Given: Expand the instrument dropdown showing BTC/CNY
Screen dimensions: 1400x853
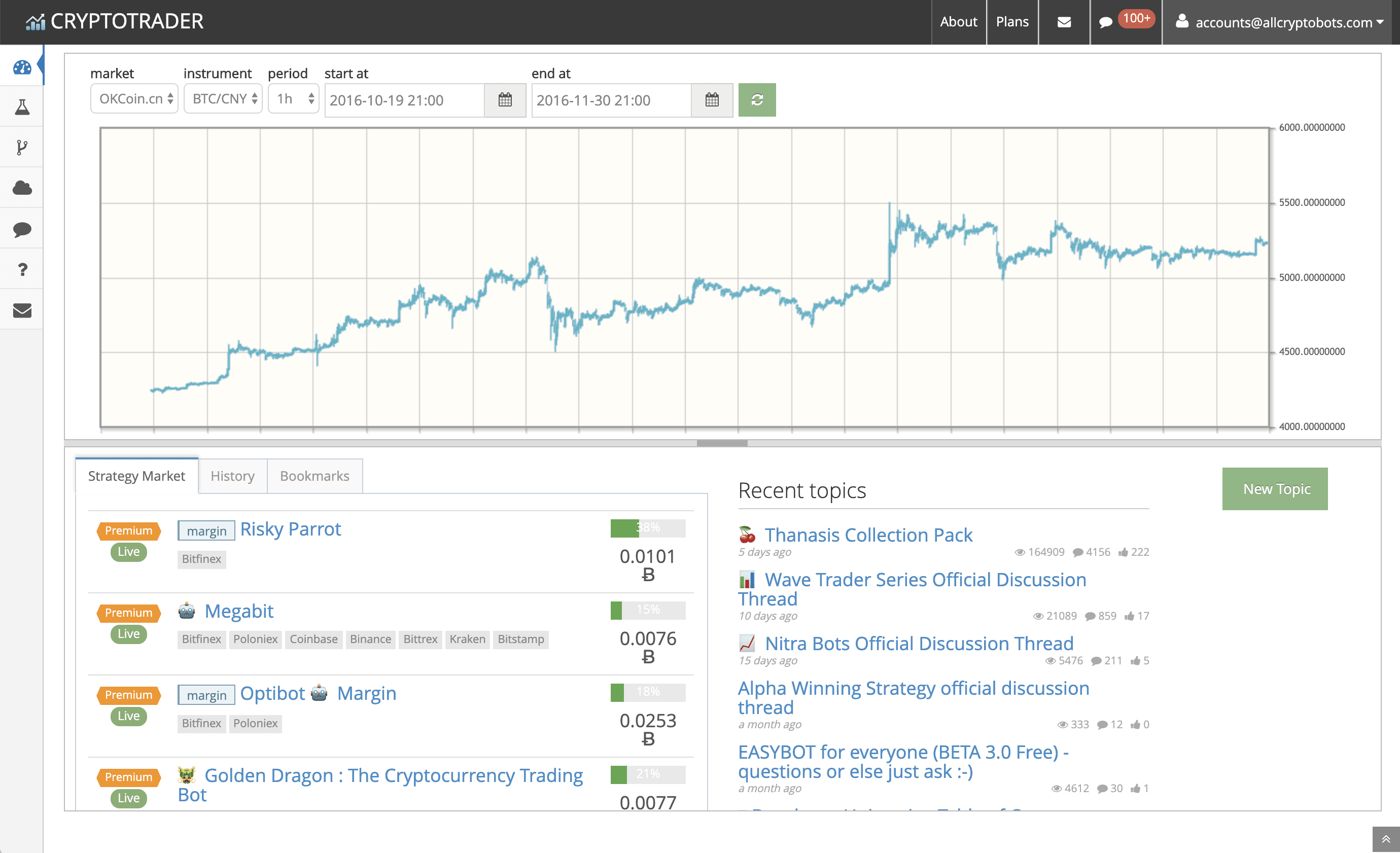Looking at the screenshot, I should pos(223,99).
